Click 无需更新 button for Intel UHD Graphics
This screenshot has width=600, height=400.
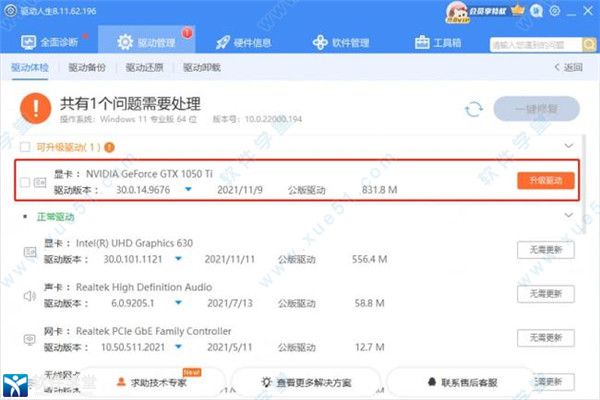click(x=546, y=250)
